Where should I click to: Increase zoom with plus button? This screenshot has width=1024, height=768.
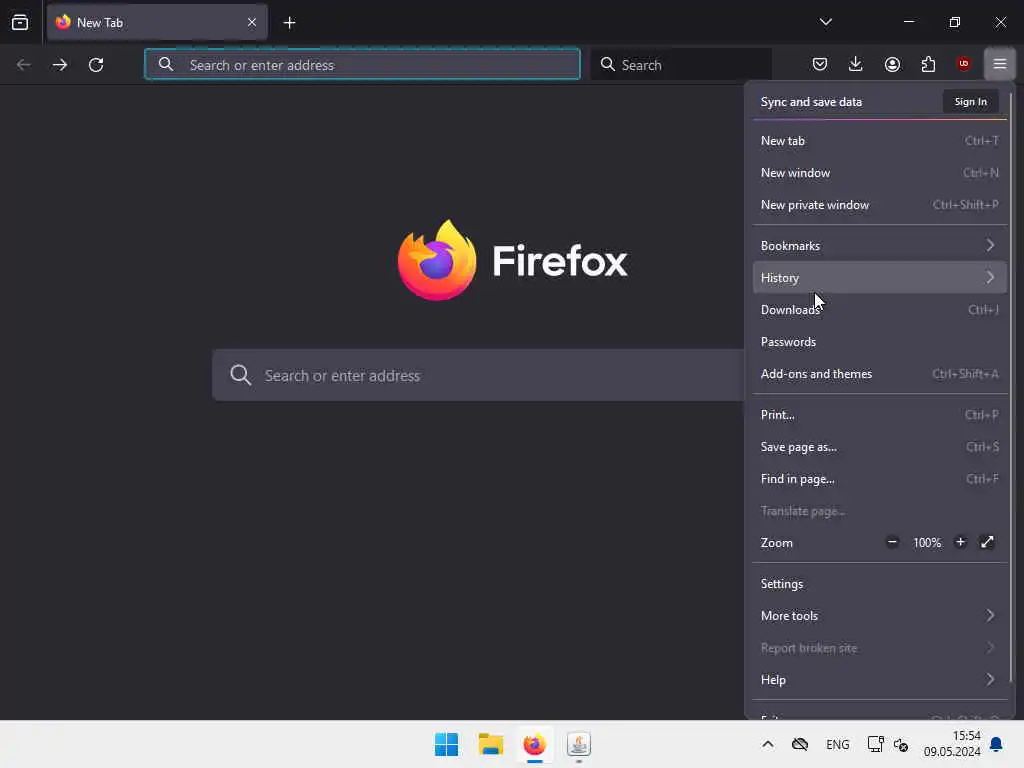click(960, 542)
